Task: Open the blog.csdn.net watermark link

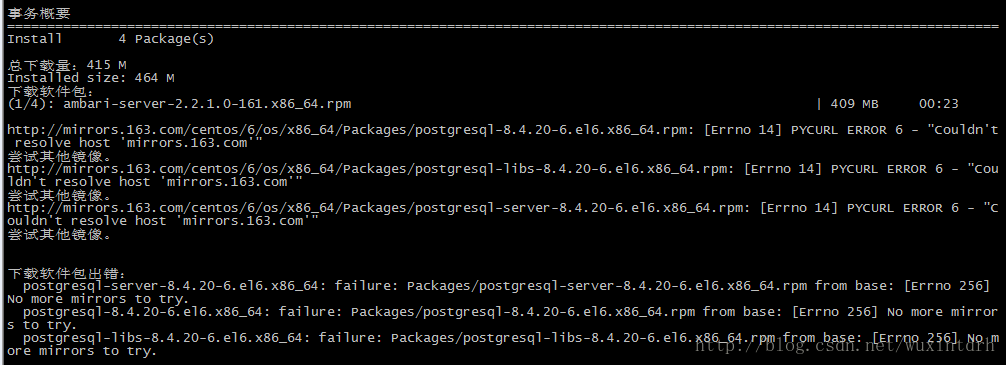Action: point(847,347)
